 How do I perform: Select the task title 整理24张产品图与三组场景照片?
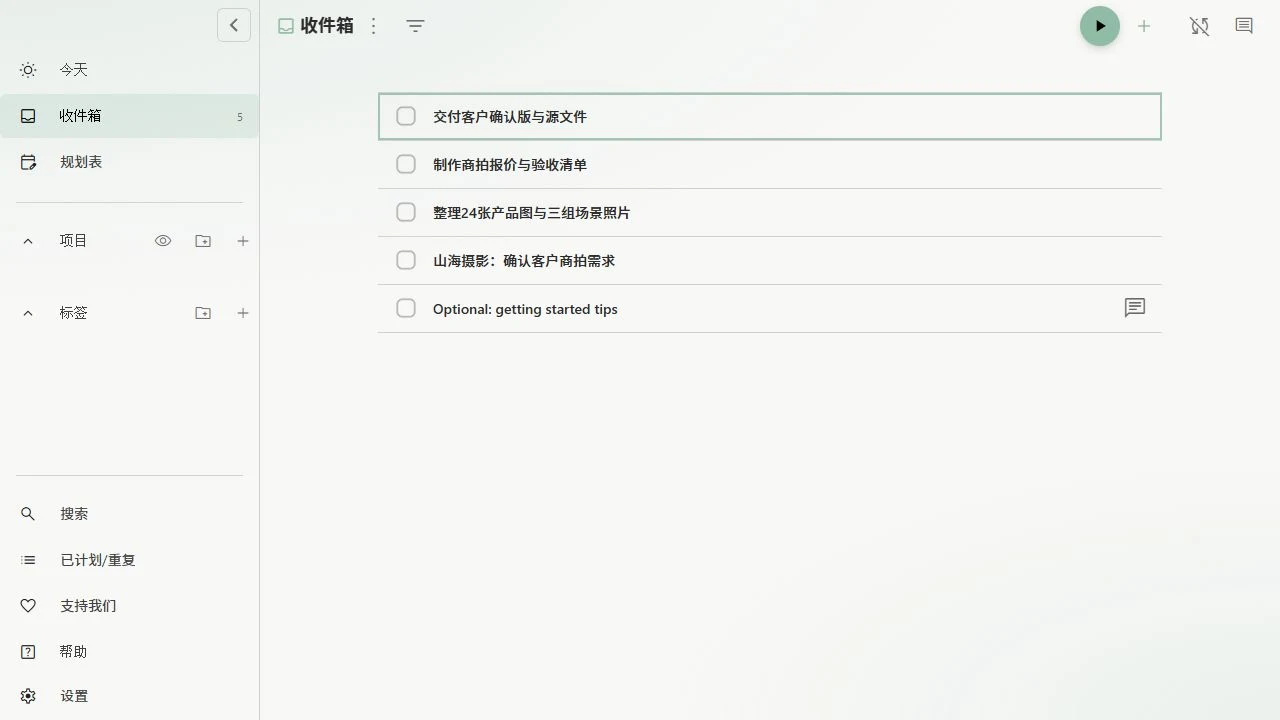531,213
